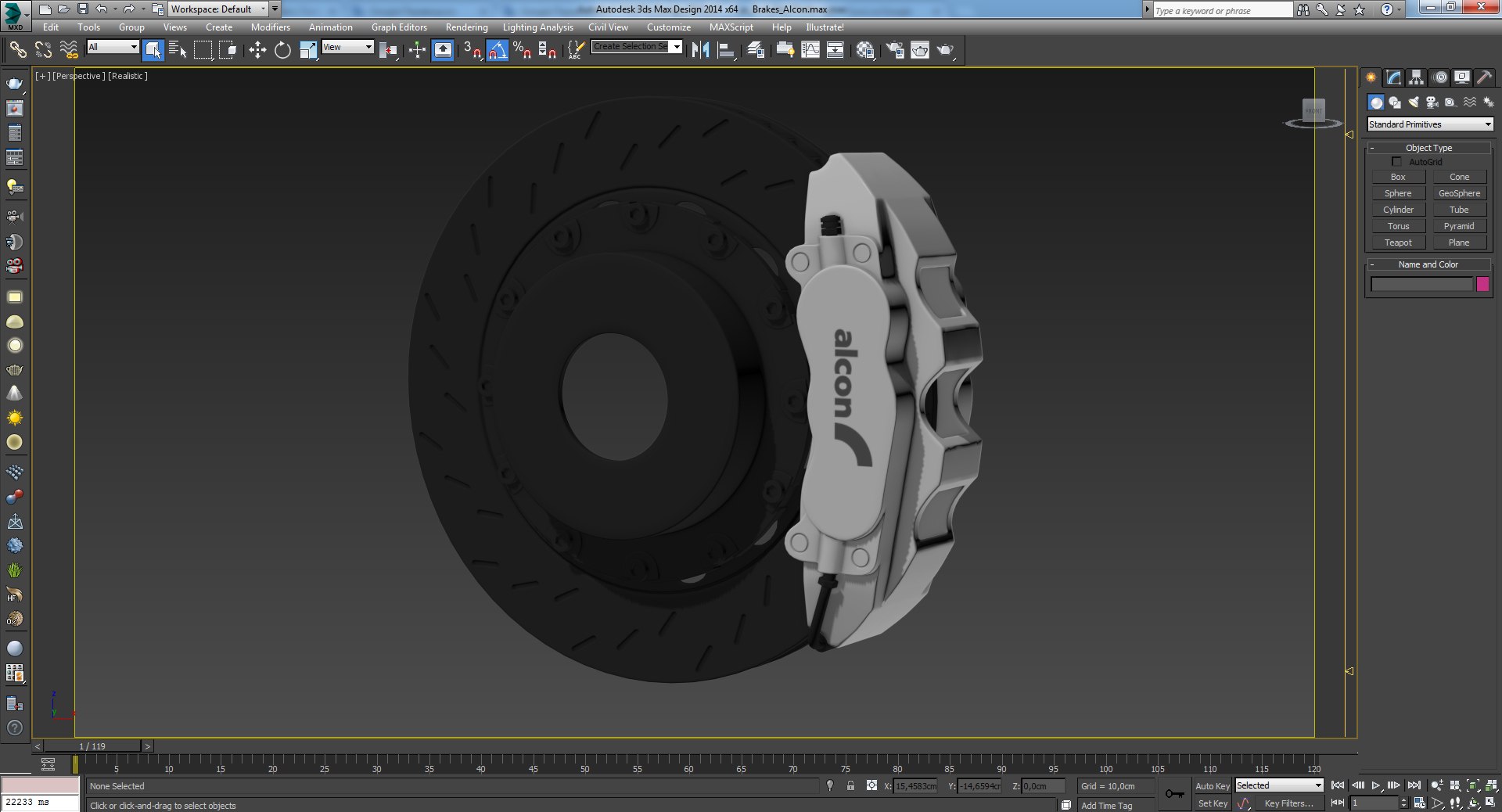This screenshot has height=812, width=1502.
Task: Open the Render Setup dialog
Action: [x=895, y=50]
